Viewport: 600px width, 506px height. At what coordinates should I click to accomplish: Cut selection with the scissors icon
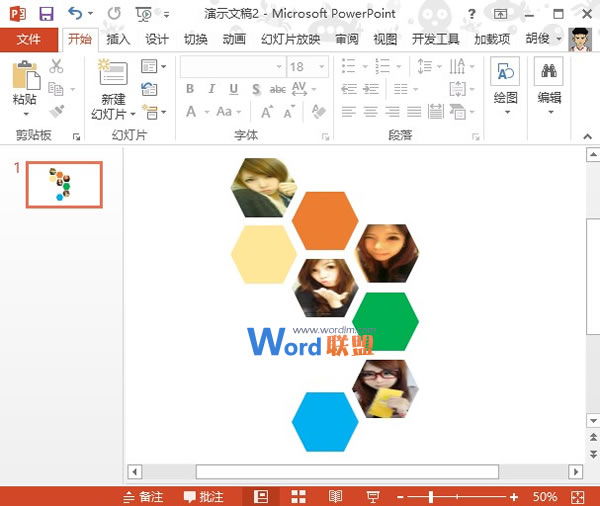pos(56,66)
